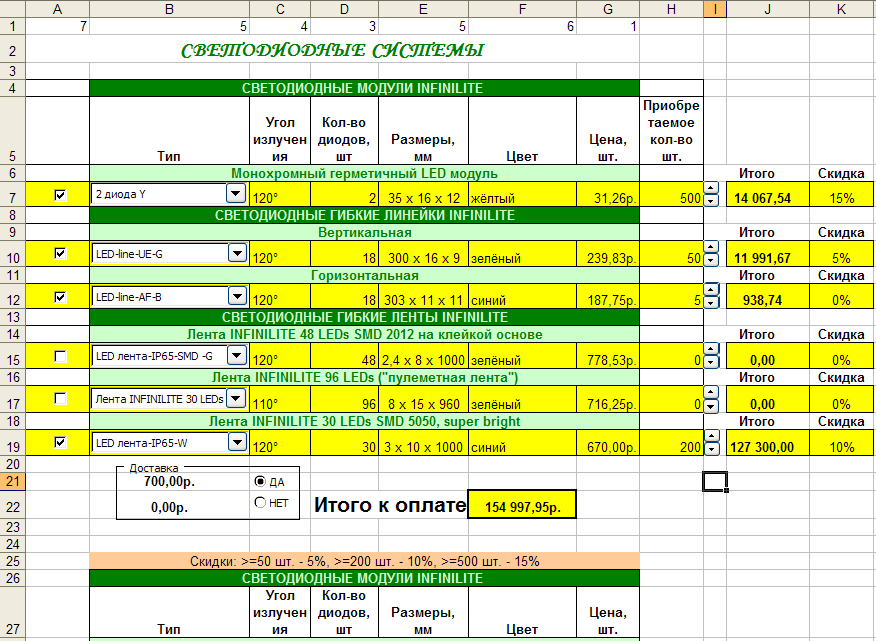Select row 2 header
876x641 pixels.
[12, 51]
